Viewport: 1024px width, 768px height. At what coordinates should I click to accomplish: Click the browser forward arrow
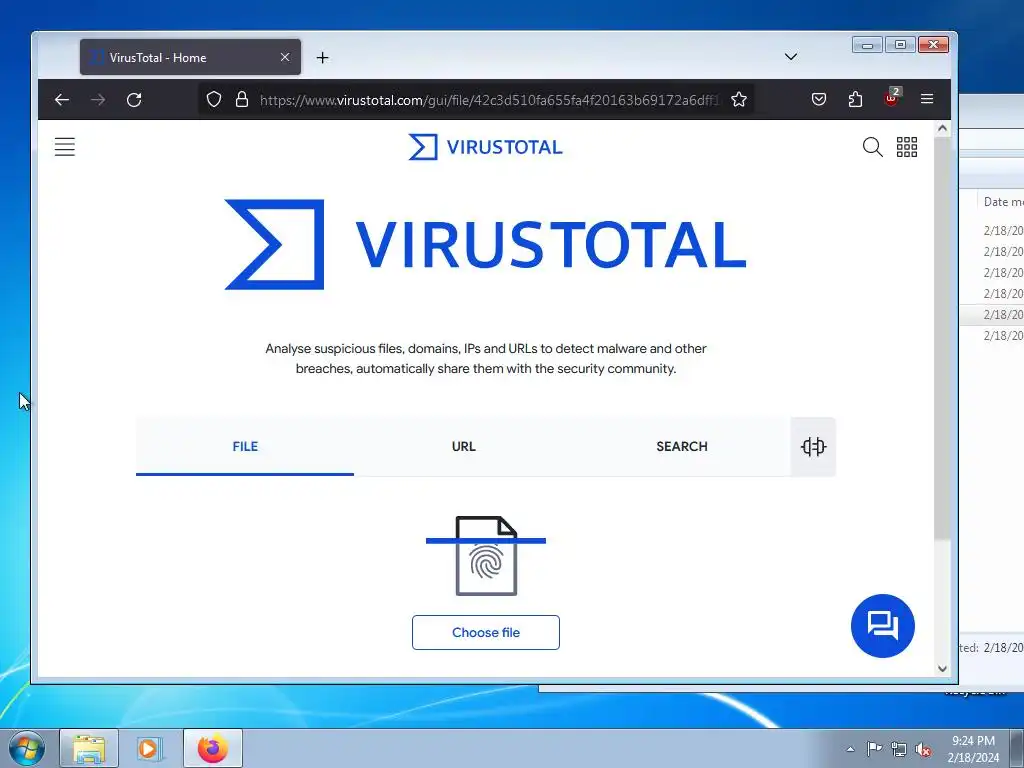(x=98, y=99)
